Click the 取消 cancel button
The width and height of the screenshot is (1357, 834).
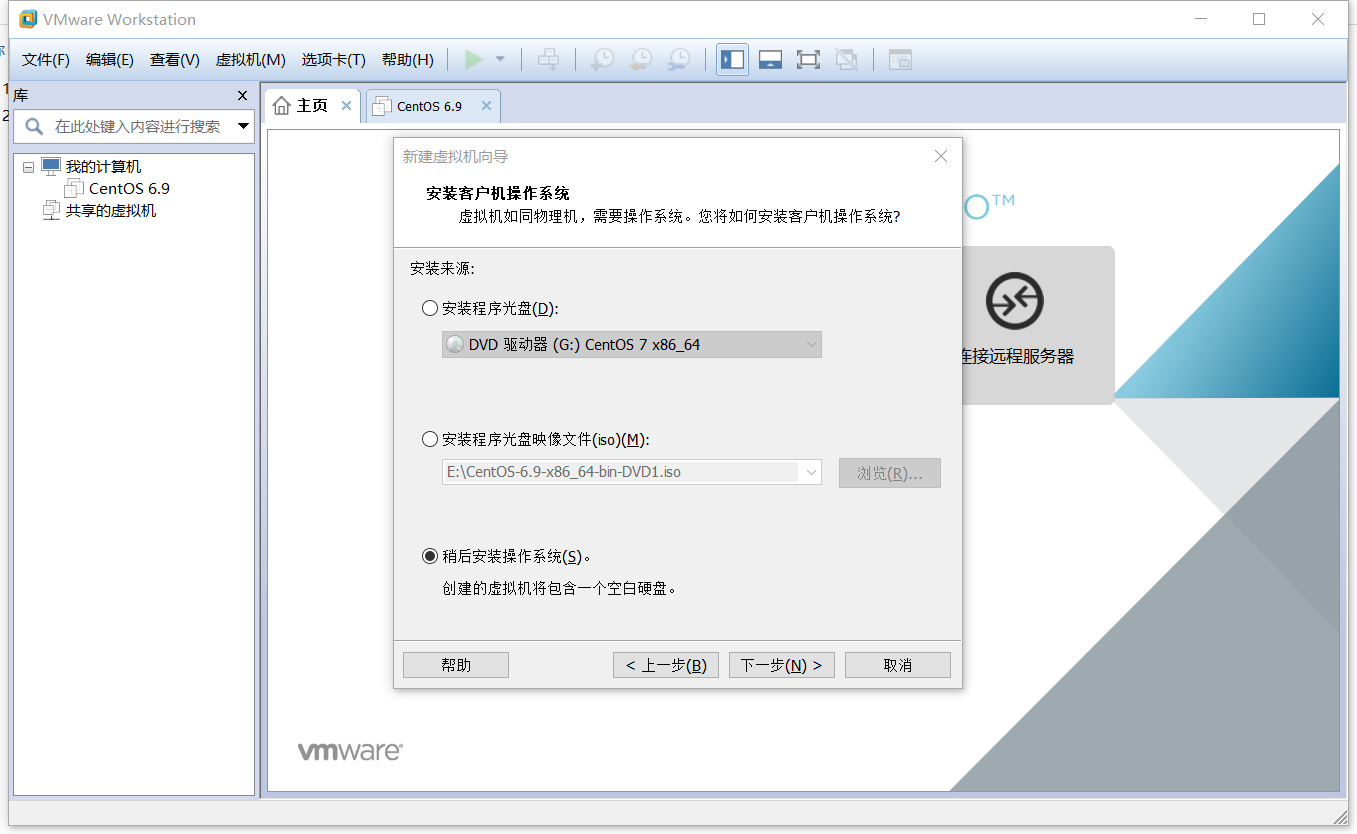(898, 665)
